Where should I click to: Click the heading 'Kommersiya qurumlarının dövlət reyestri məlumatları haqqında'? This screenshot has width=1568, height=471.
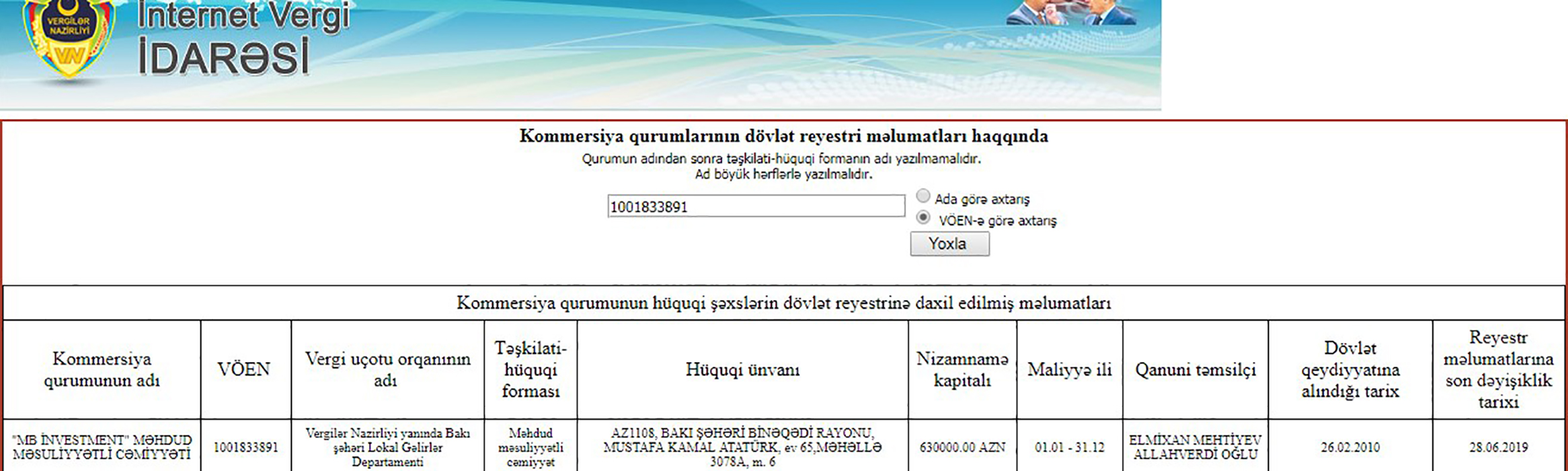pyautogui.click(x=783, y=136)
